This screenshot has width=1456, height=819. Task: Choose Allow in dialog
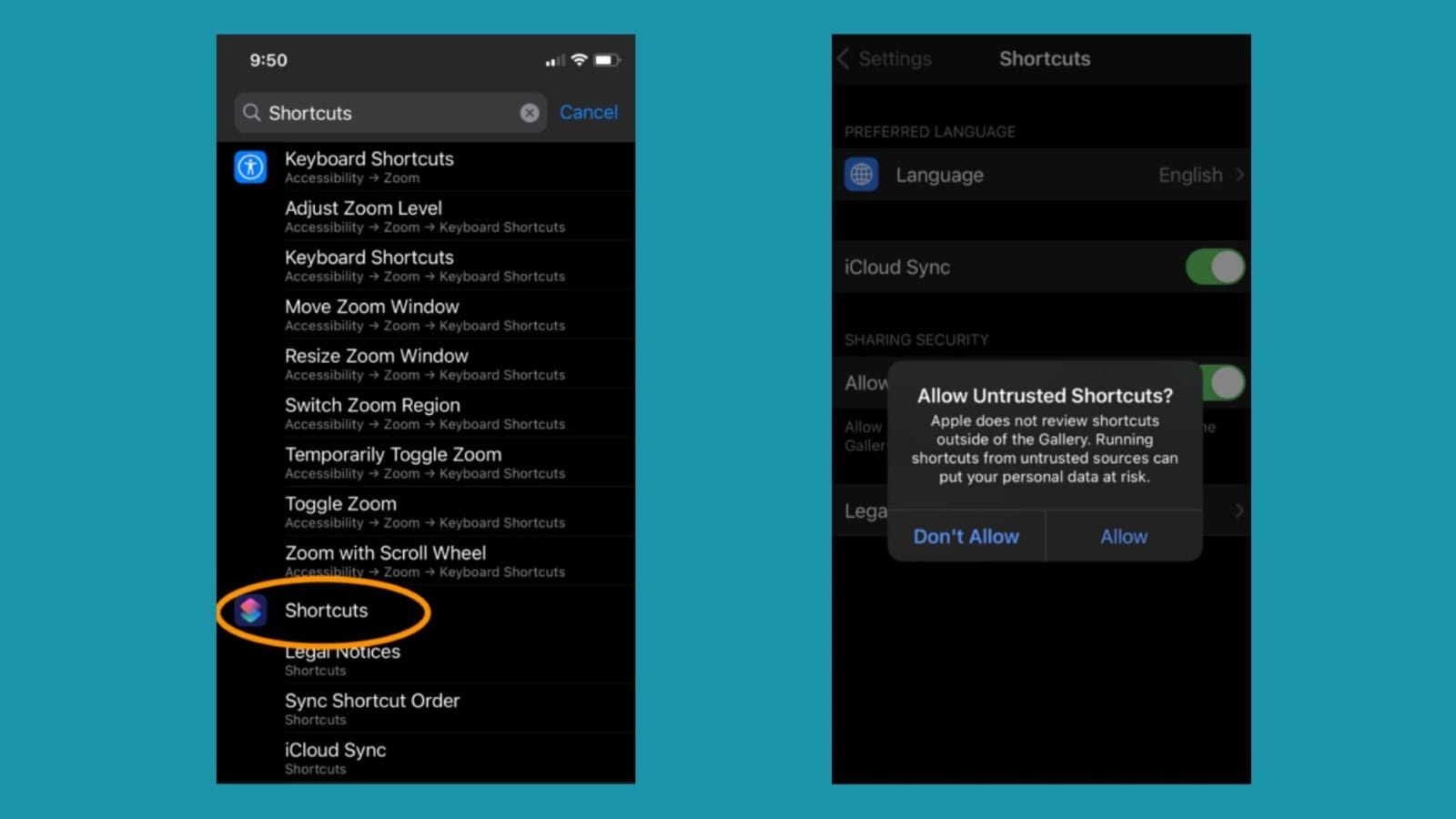pyautogui.click(x=1124, y=536)
